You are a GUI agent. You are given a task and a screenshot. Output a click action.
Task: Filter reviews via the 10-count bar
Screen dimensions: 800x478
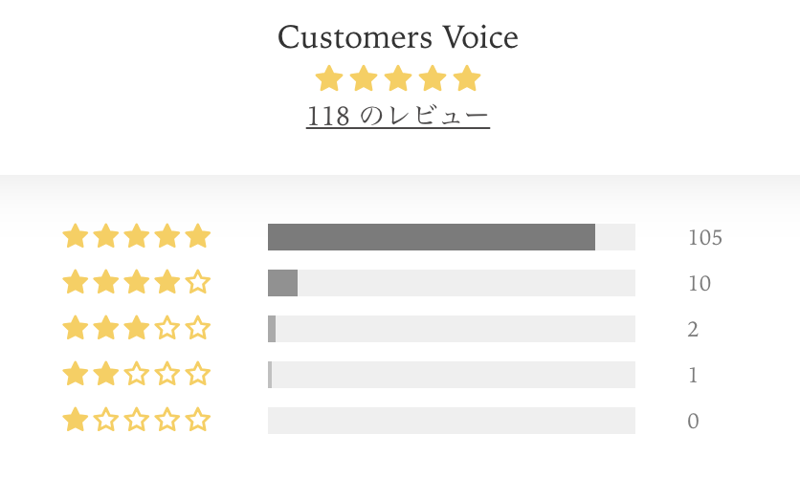tap(452, 283)
